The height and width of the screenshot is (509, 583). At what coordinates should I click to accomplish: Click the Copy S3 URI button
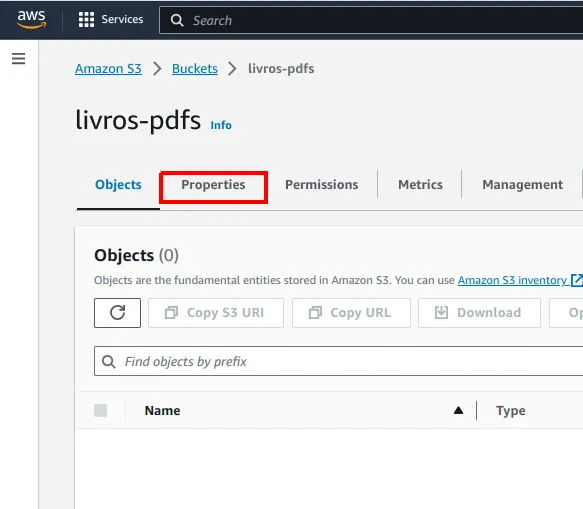click(216, 313)
